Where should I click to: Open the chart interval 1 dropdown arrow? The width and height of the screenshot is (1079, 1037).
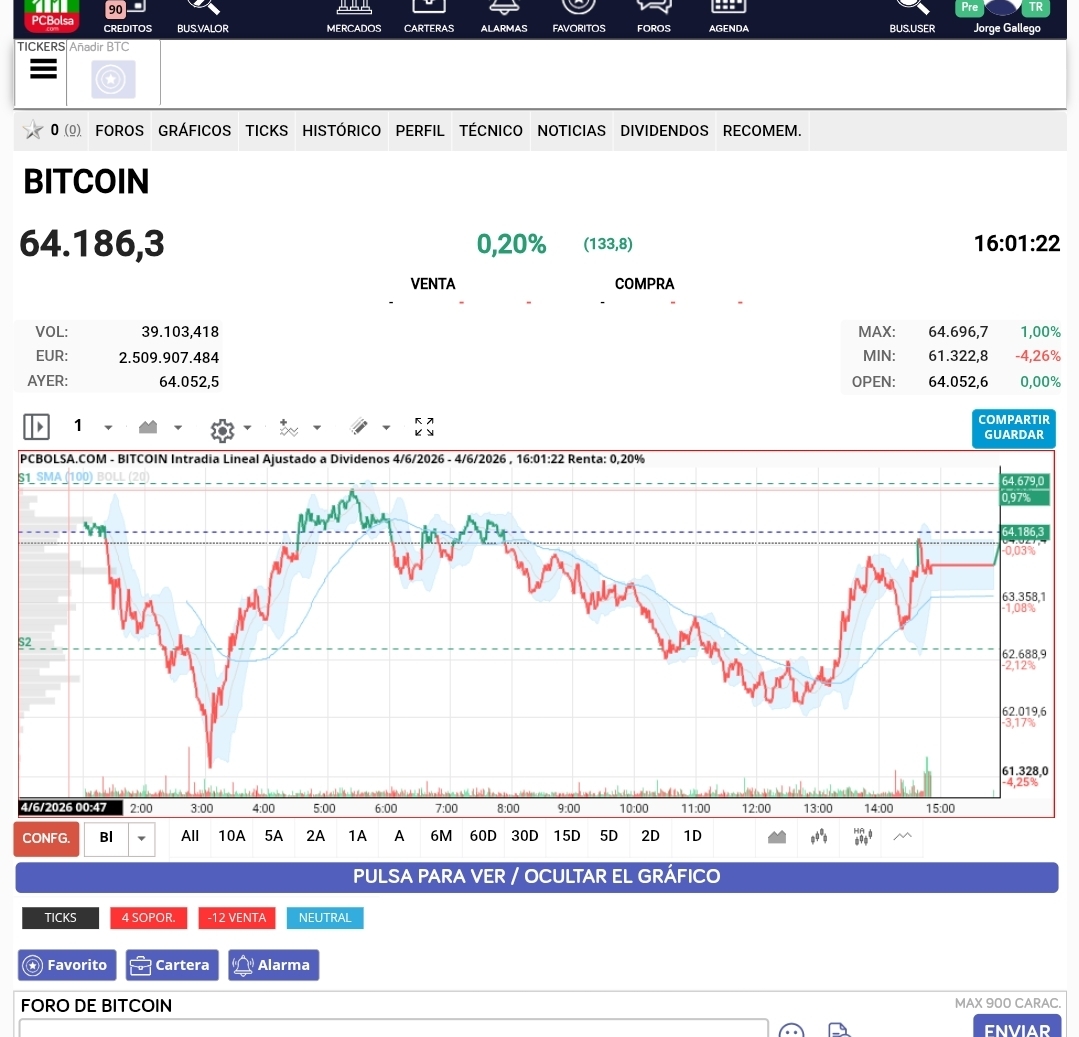(x=108, y=427)
